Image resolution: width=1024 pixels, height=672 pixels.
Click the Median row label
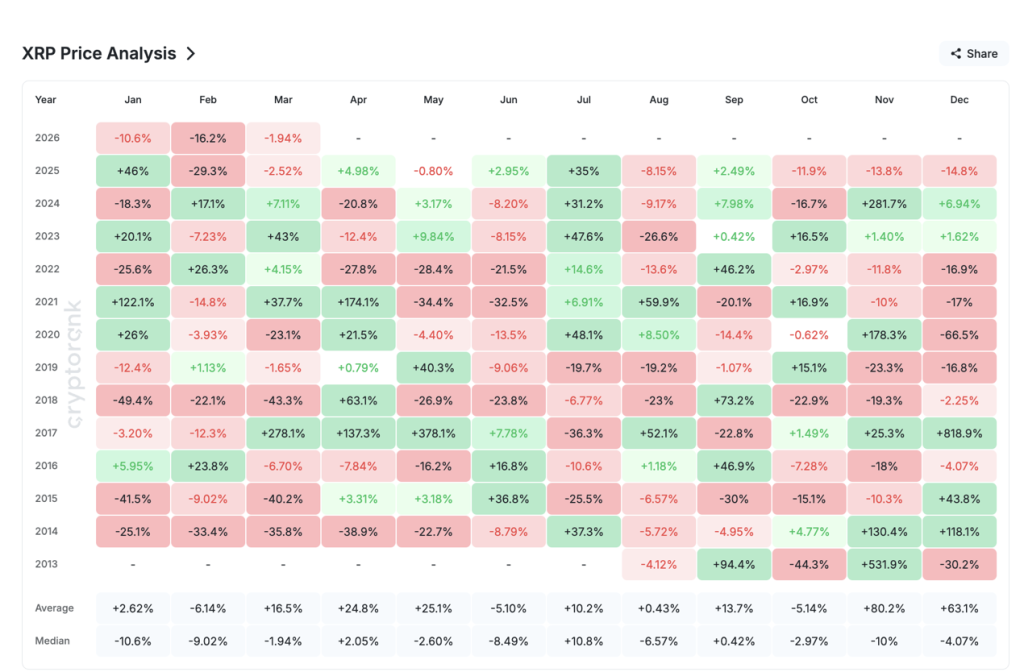(53, 641)
